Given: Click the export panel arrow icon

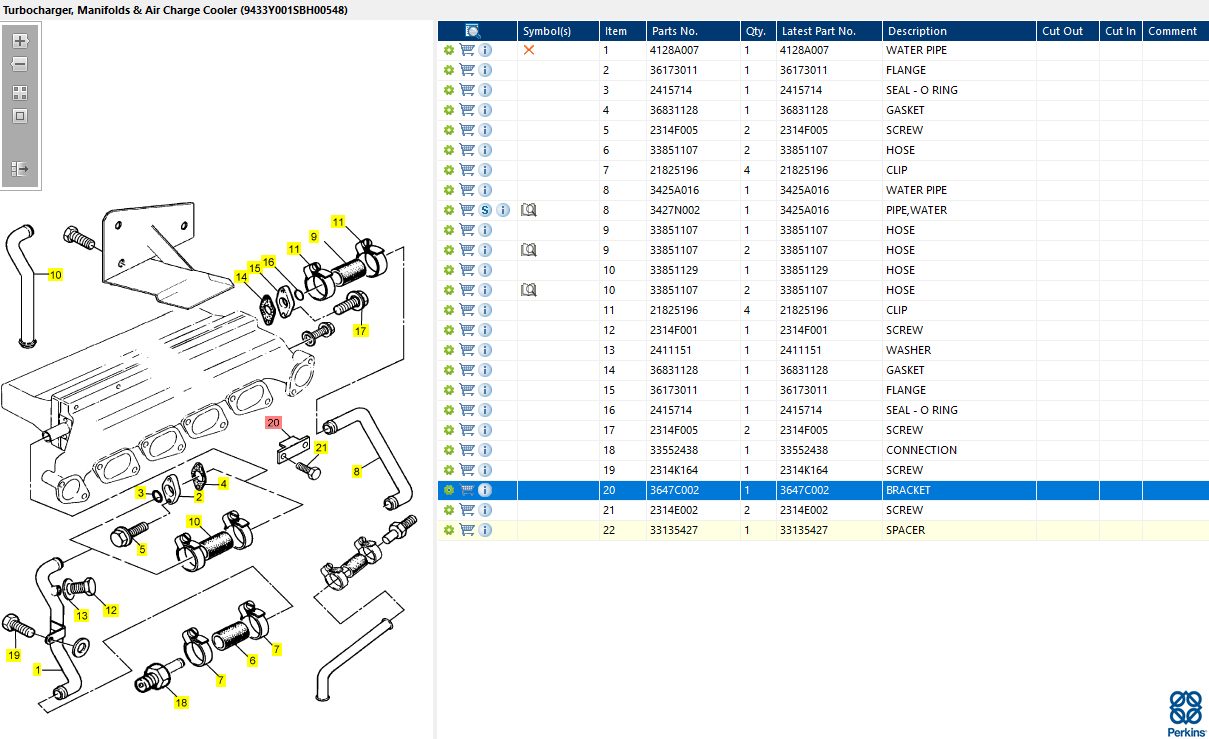Looking at the screenshot, I should [19, 169].
